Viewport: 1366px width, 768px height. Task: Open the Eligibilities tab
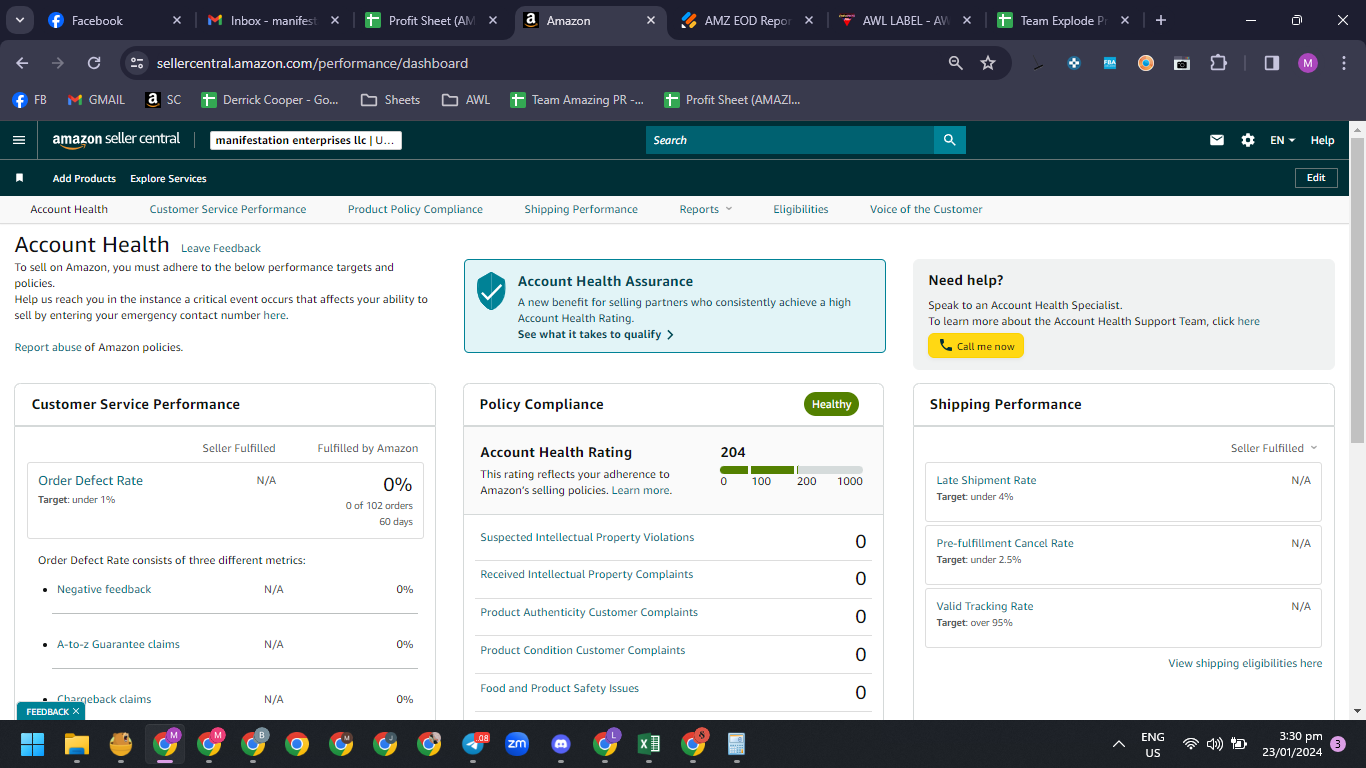pos(801,209)
